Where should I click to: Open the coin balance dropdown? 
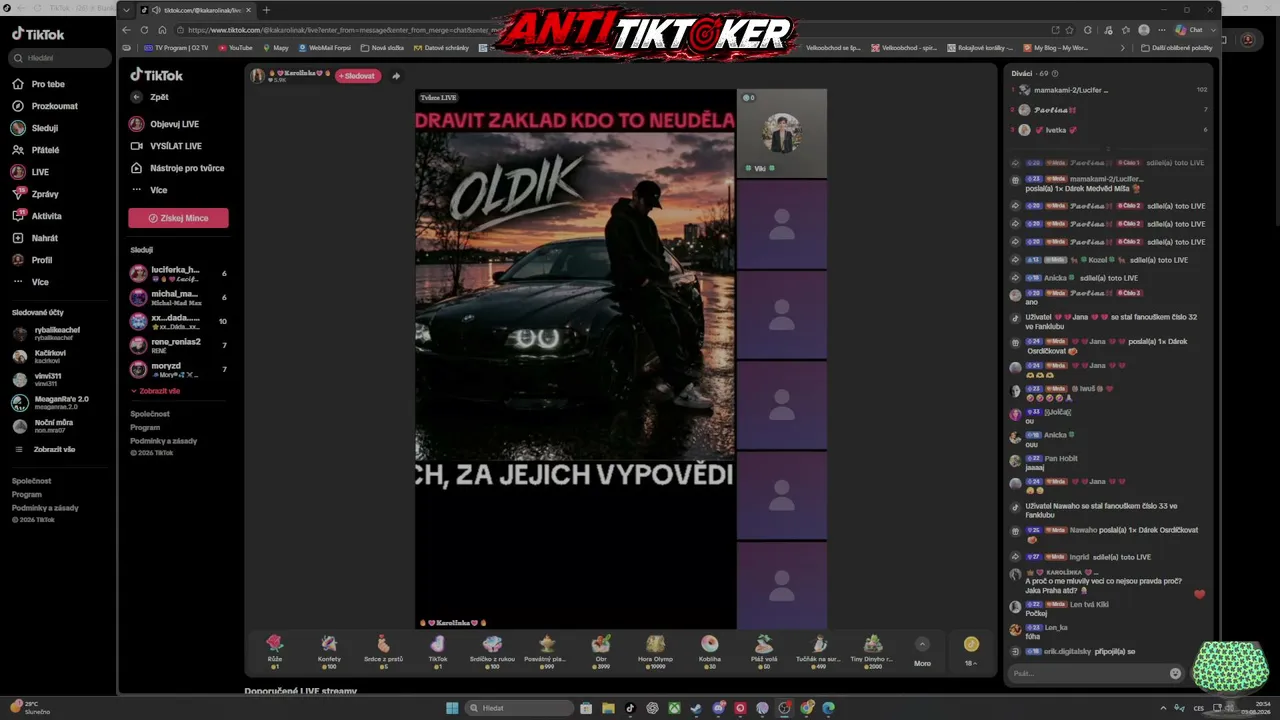point(970,650)
